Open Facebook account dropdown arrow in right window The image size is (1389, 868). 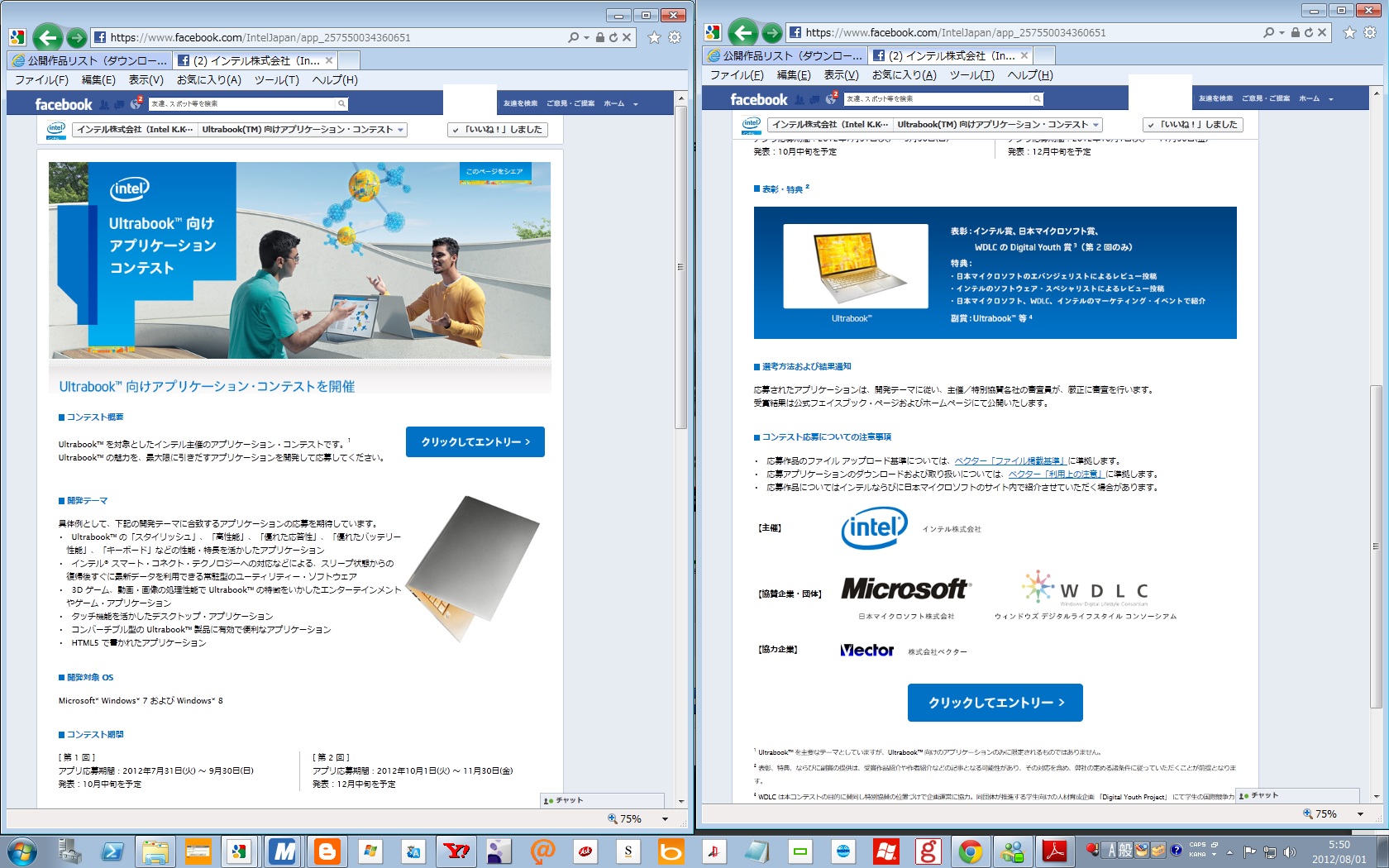tap(1331, 99)
